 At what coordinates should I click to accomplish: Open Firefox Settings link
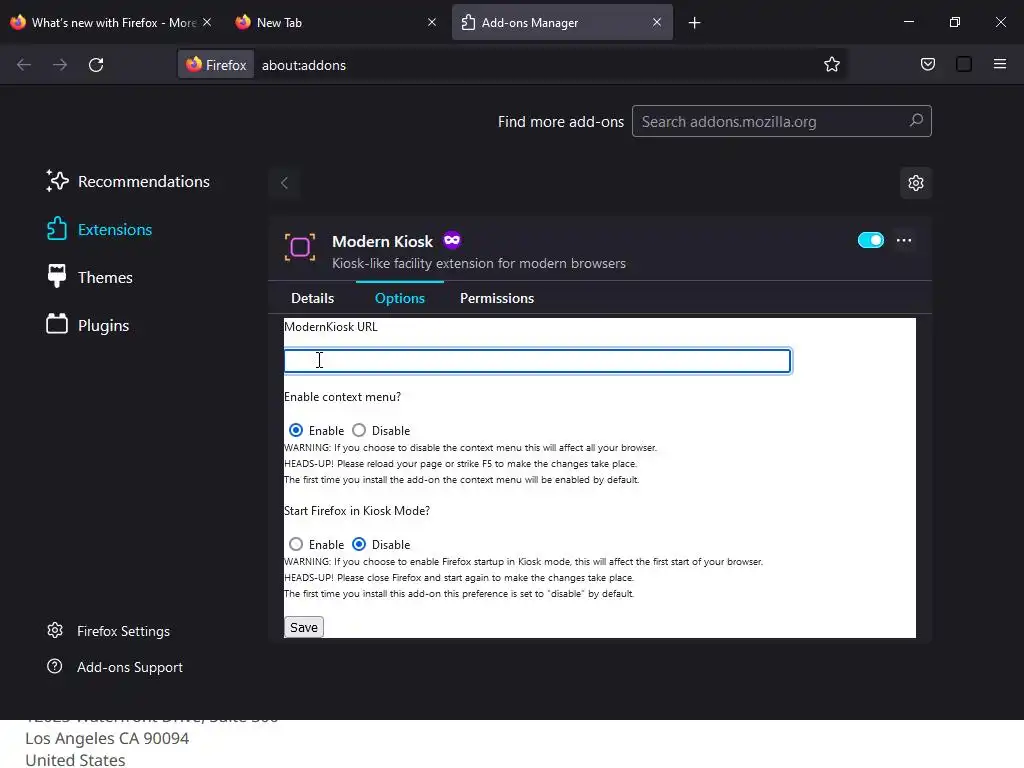tap(108, 631)
